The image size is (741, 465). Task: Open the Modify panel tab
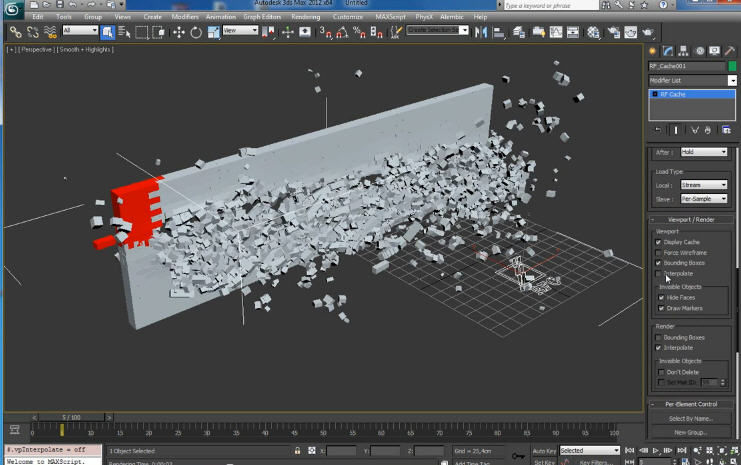coord(668,51)
